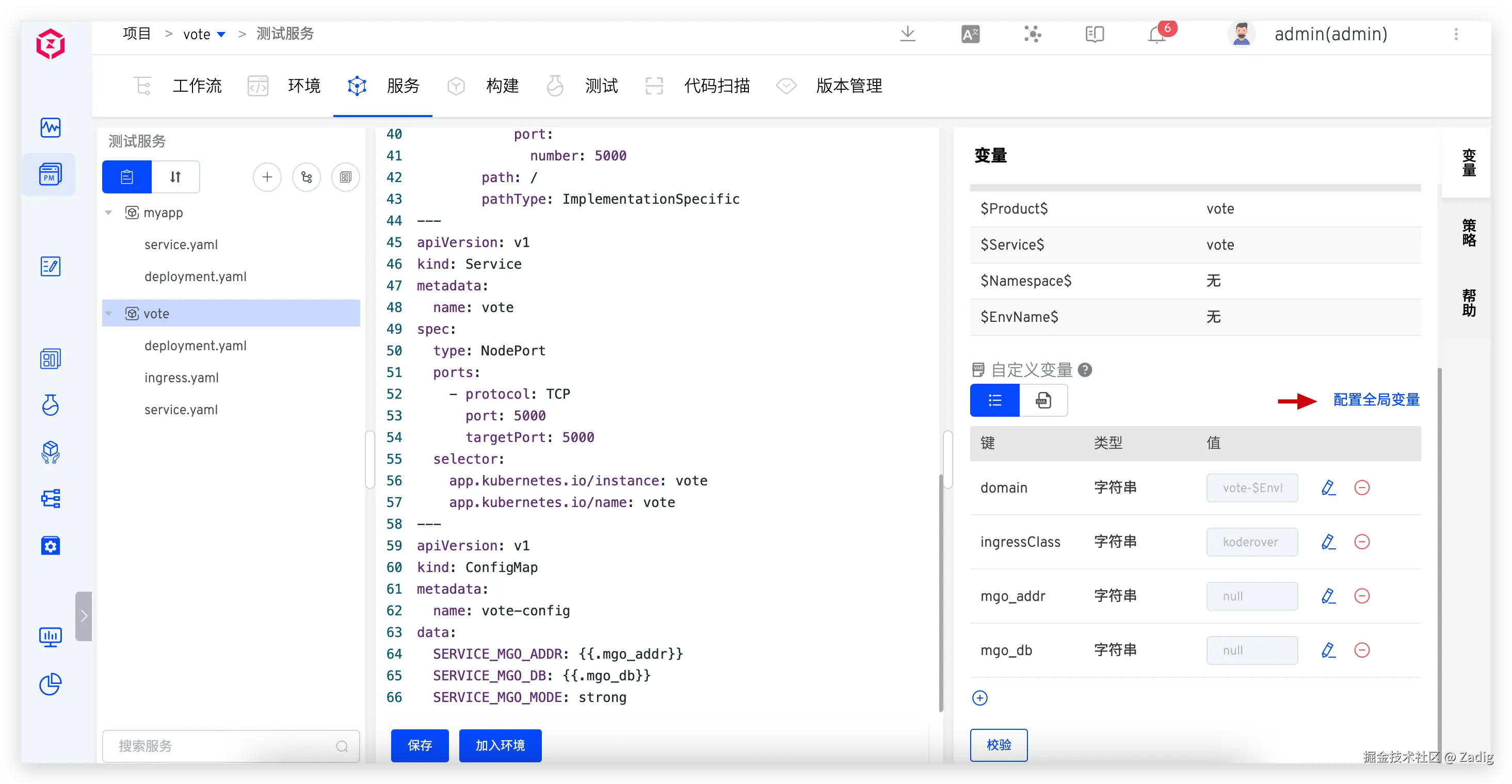The height and width of the screenshot is (784, 1512).
Task: Click the download icon in the header
Action: [907, 34]
